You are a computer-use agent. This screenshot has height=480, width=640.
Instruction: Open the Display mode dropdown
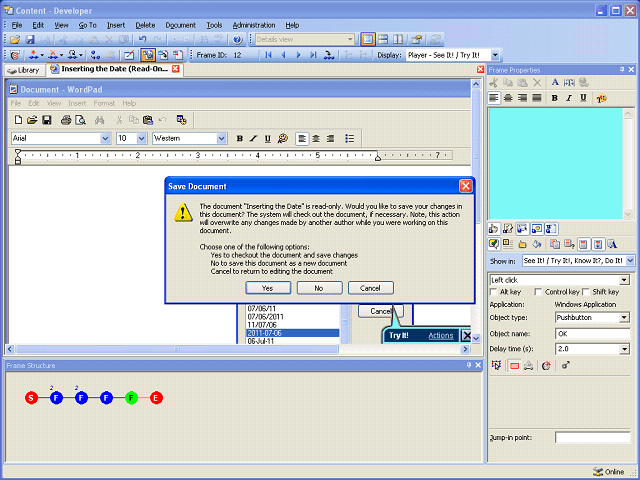click(495, 55)
